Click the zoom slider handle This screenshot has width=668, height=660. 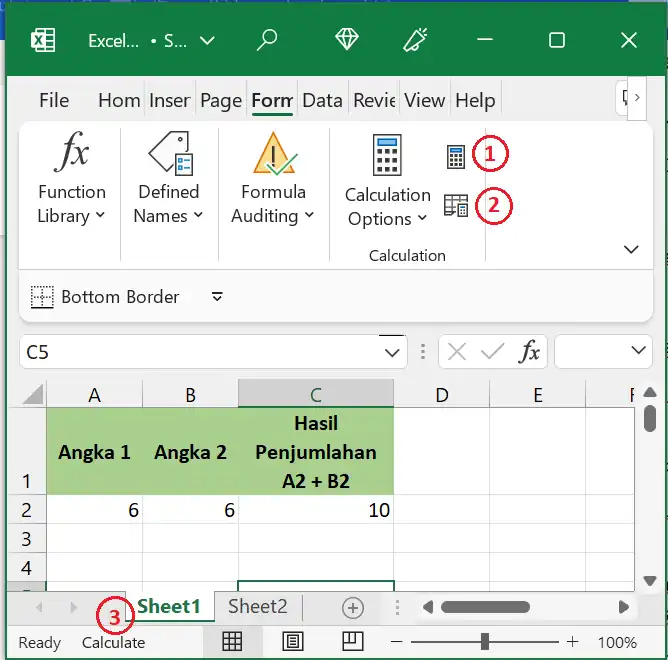click(x=485, y=641)
